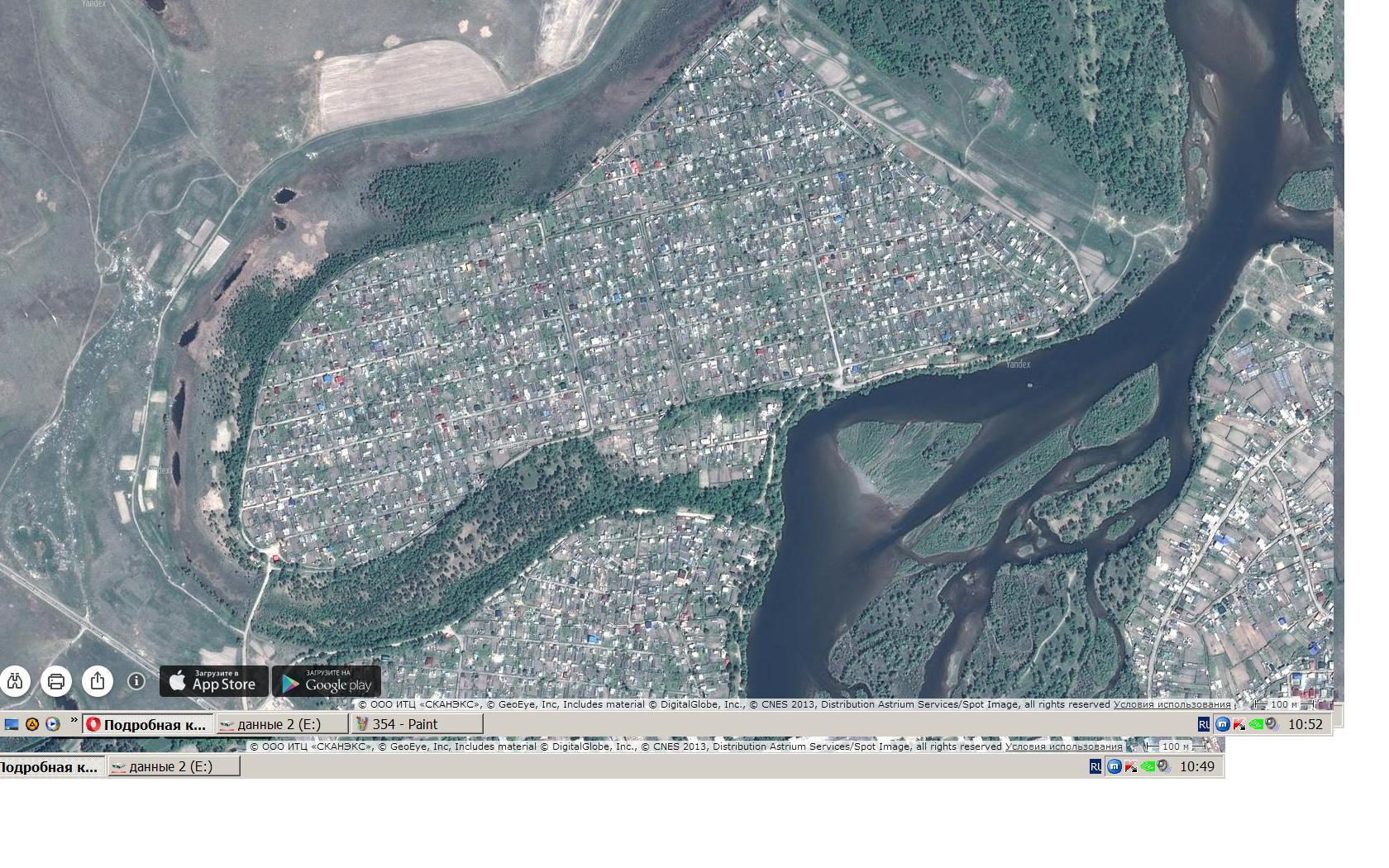Click the '100 м' scale above the 10:49 taskbar
The height and width of the screenshot is (868, 1389).
(1176, 746)
